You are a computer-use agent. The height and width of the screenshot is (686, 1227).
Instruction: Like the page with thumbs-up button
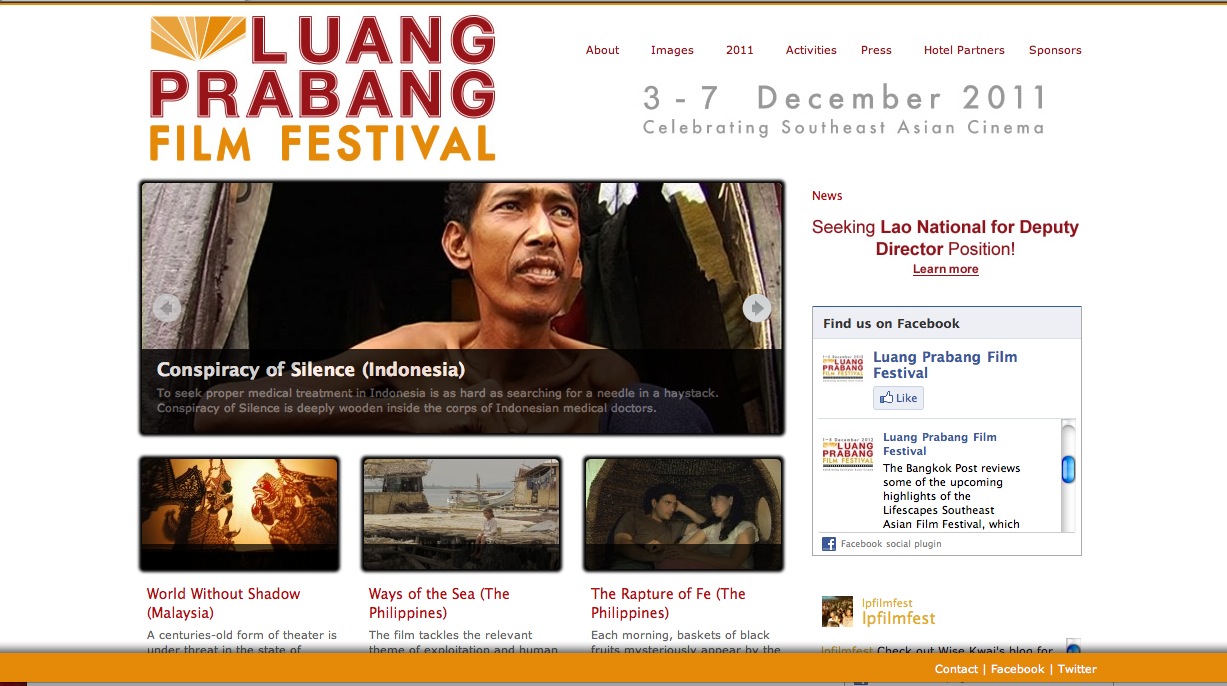click(898, 398)
